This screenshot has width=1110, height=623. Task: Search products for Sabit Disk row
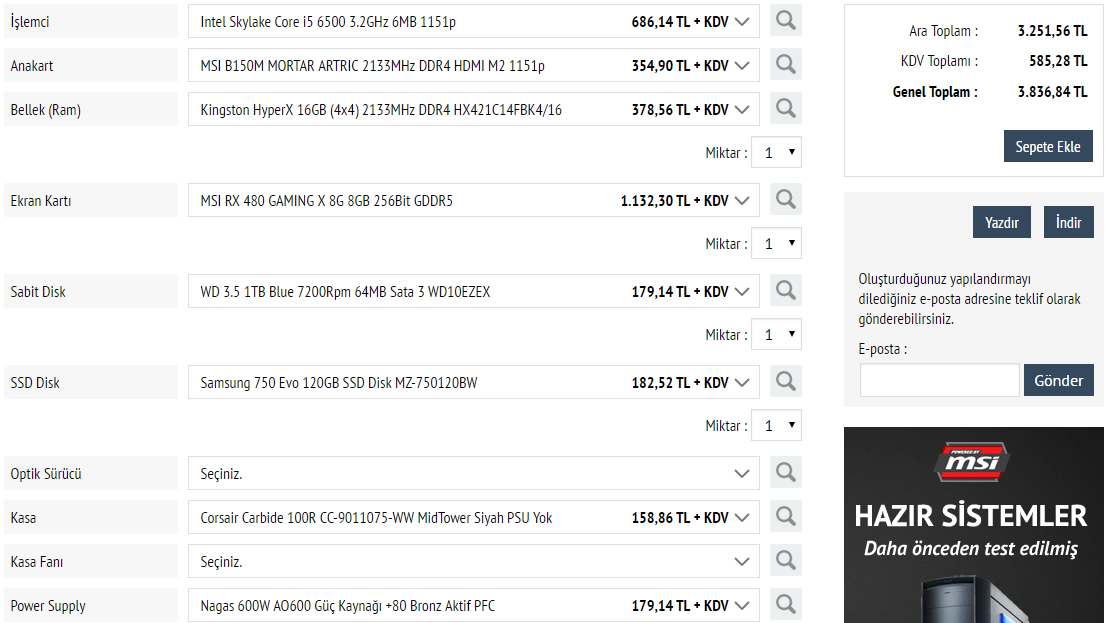(785, 291)
